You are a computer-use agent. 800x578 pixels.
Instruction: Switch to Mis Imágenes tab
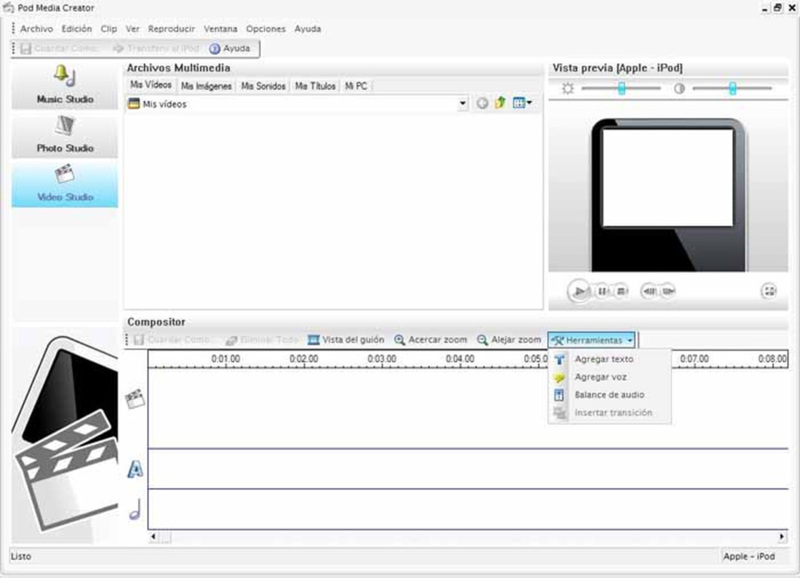[207, 86]
